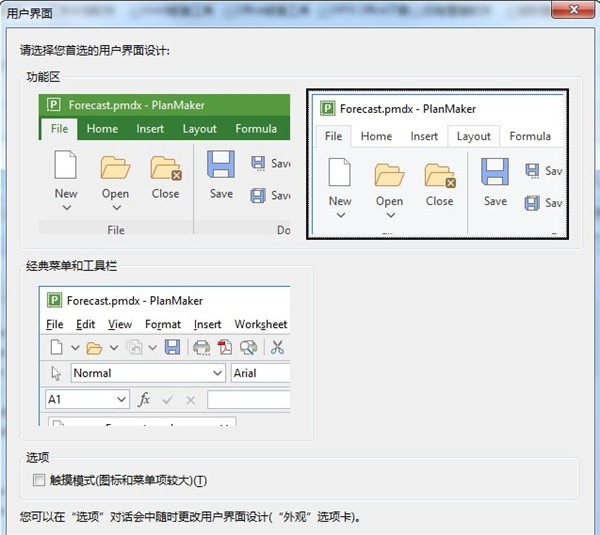Click the PlanMaker logo icon in classic title bar preview
Image resolution: width=600 pixels, height=535 pixels.
click(x=54, y=300)
